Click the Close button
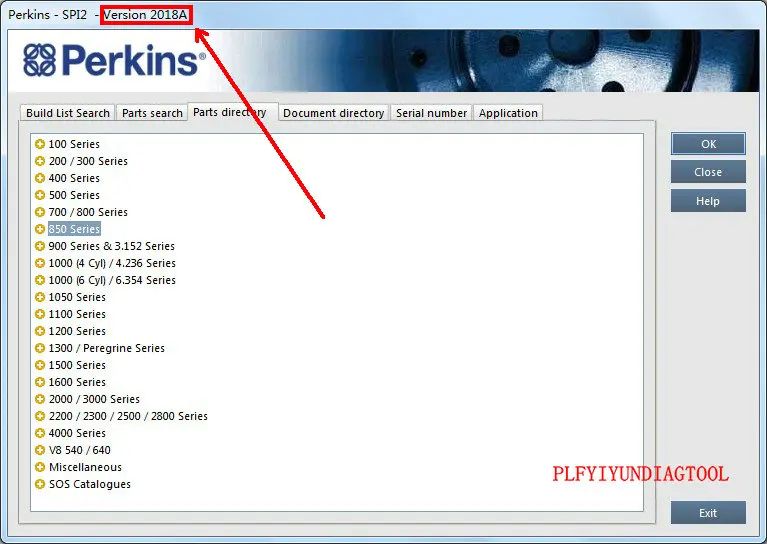The height and width of the screenshot is (544, 767). click(708, 172)
